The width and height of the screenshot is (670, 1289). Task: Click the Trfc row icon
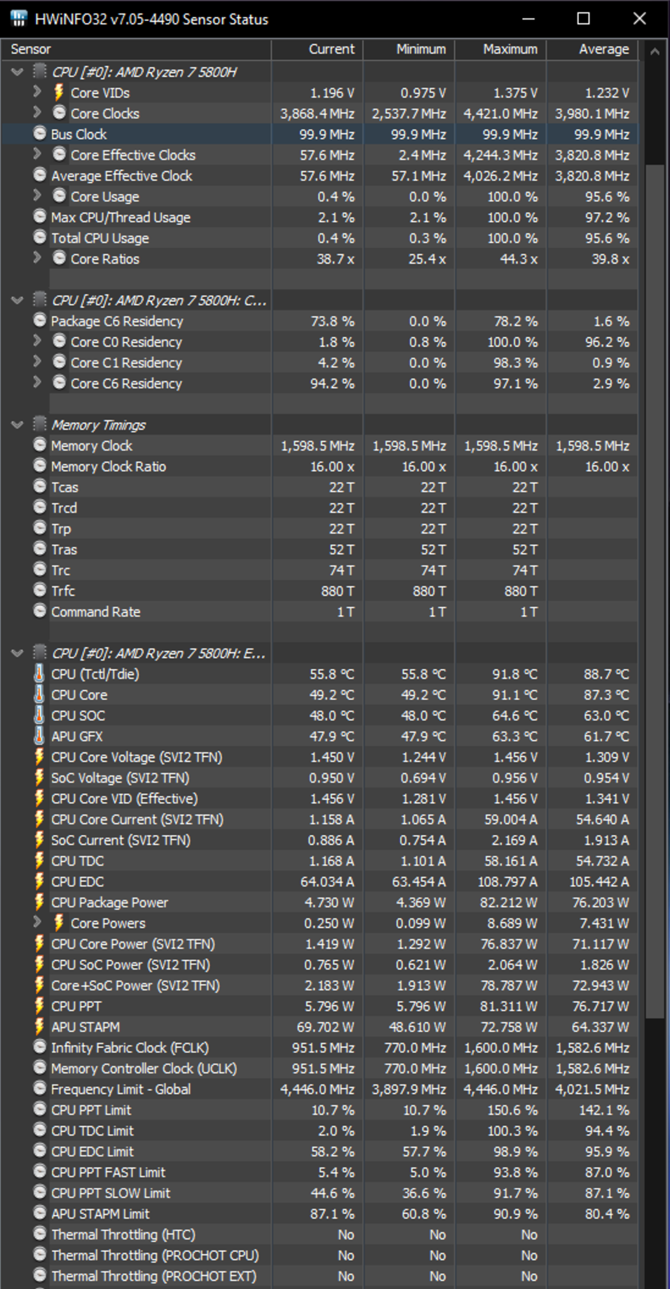point(40,591)
